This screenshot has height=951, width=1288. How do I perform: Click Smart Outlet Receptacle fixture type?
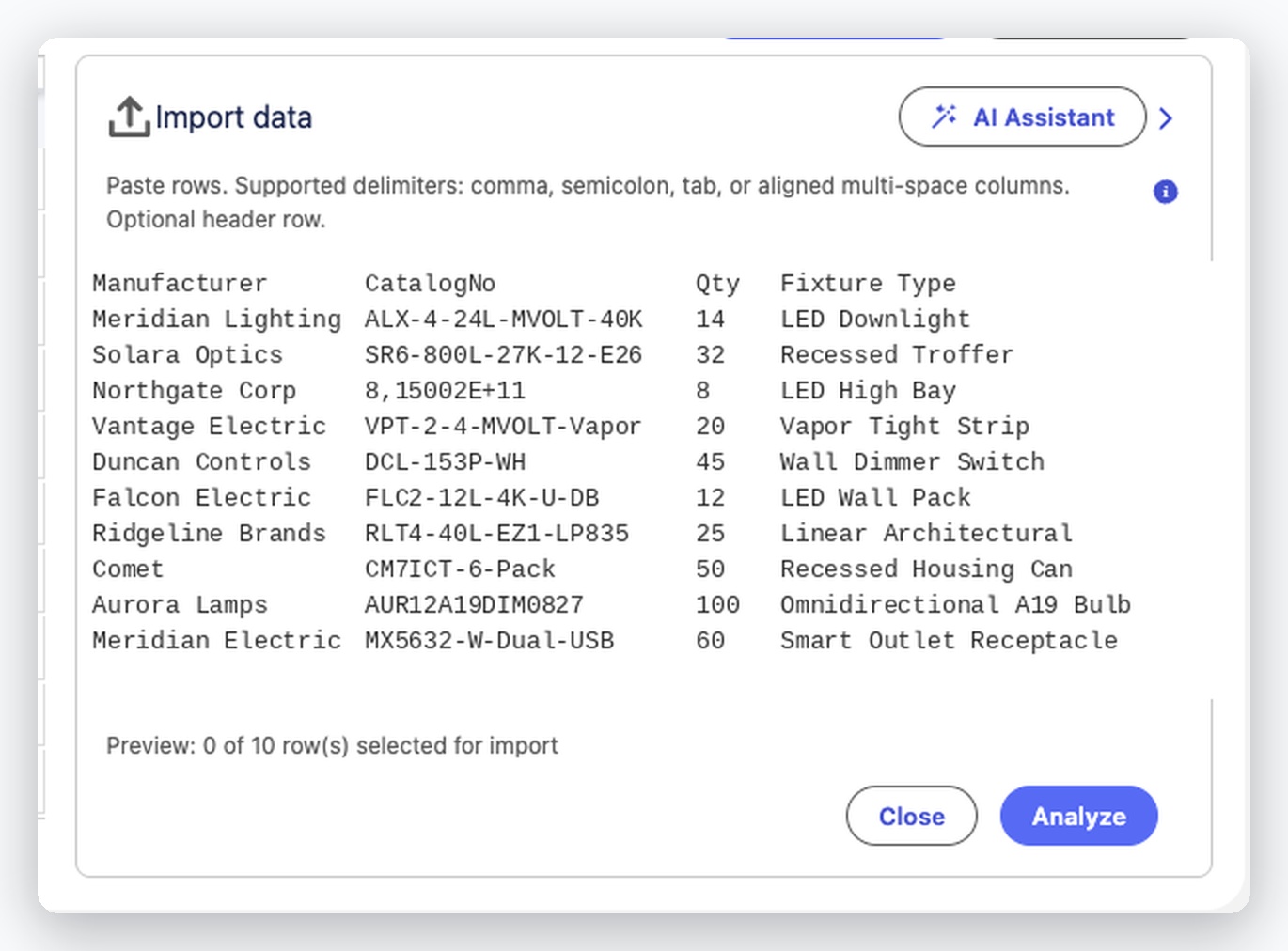[x=949, y=641]
